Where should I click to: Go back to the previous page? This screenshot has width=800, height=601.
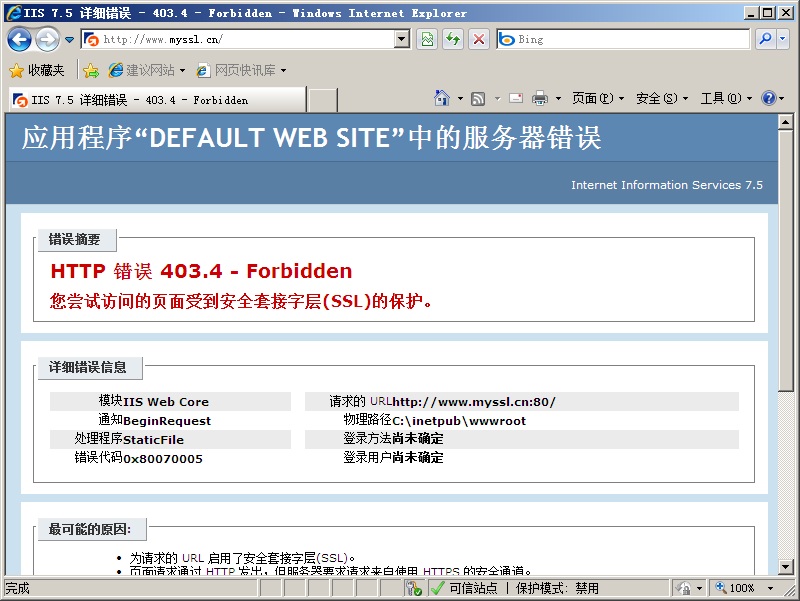[19, 39]
